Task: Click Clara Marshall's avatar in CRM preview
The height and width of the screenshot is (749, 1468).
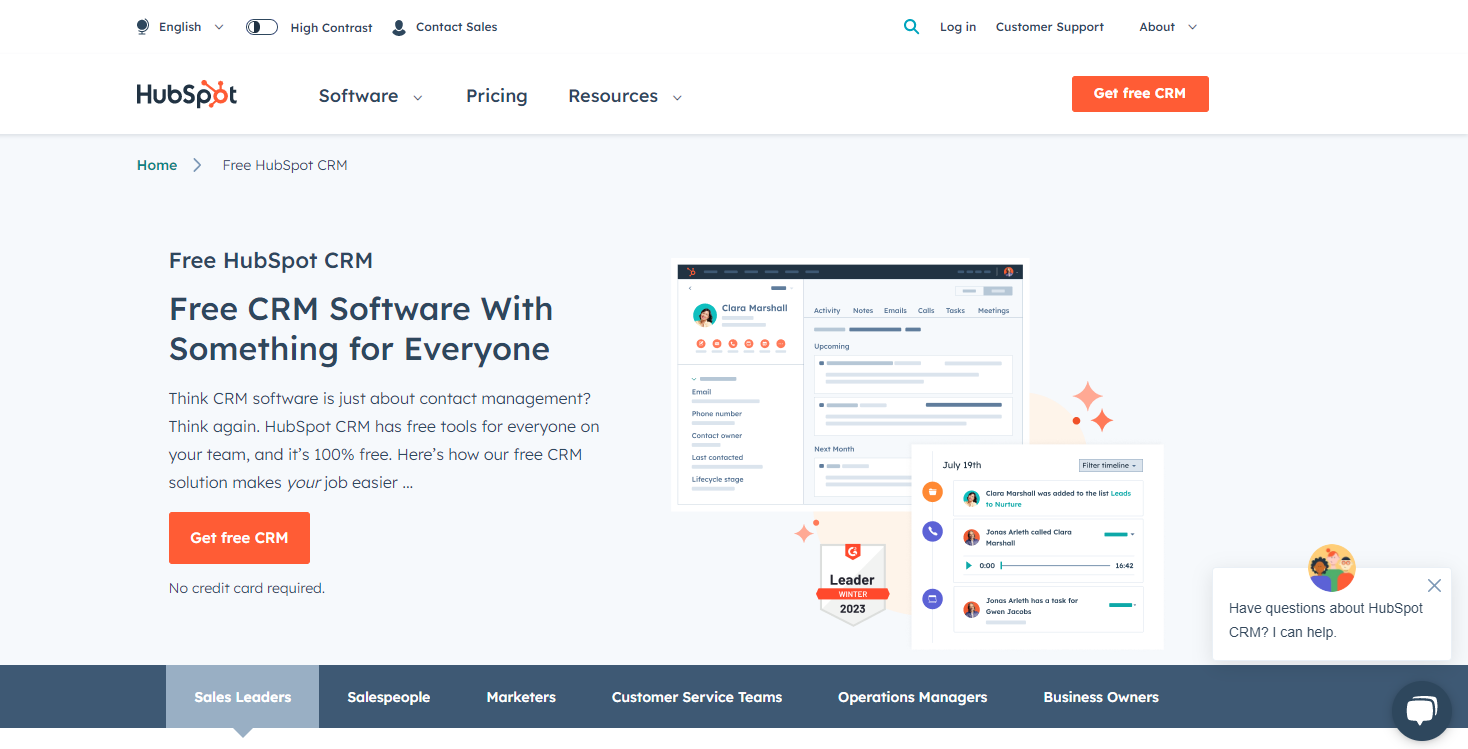Action: pyautogui.click(x=705, y=315)
